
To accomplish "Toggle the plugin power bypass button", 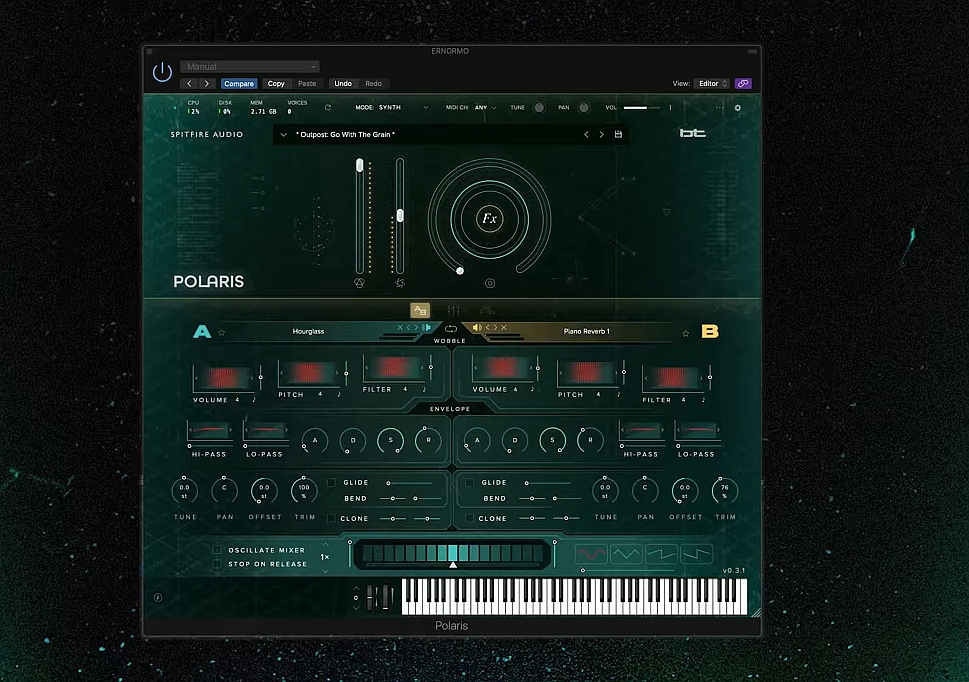I will [163, 72].
